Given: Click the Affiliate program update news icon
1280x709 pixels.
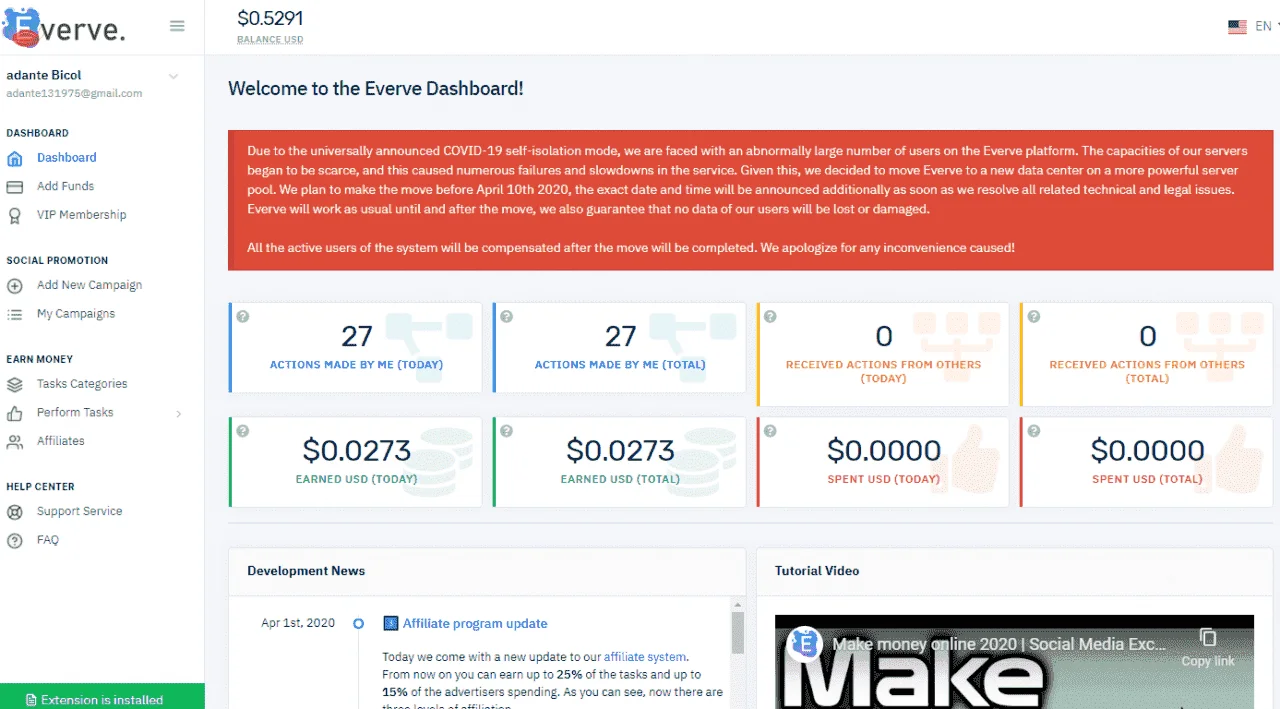Looking at the screenshot, I should (391, 624).
